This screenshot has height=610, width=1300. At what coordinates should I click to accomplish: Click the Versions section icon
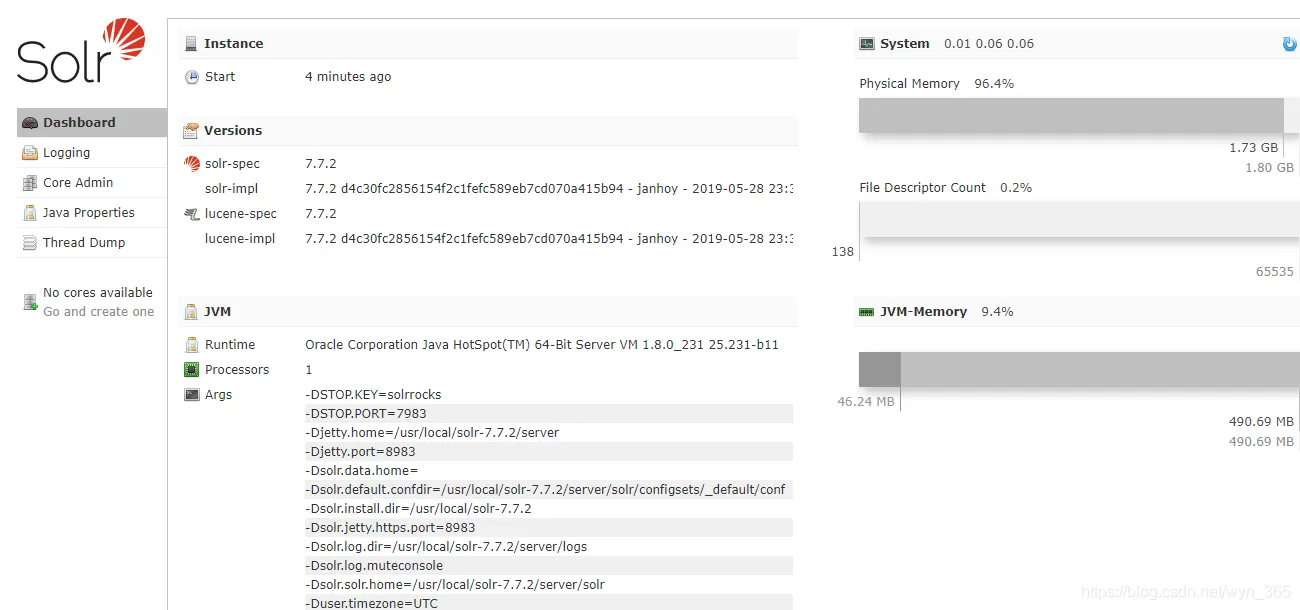[191, 131]
